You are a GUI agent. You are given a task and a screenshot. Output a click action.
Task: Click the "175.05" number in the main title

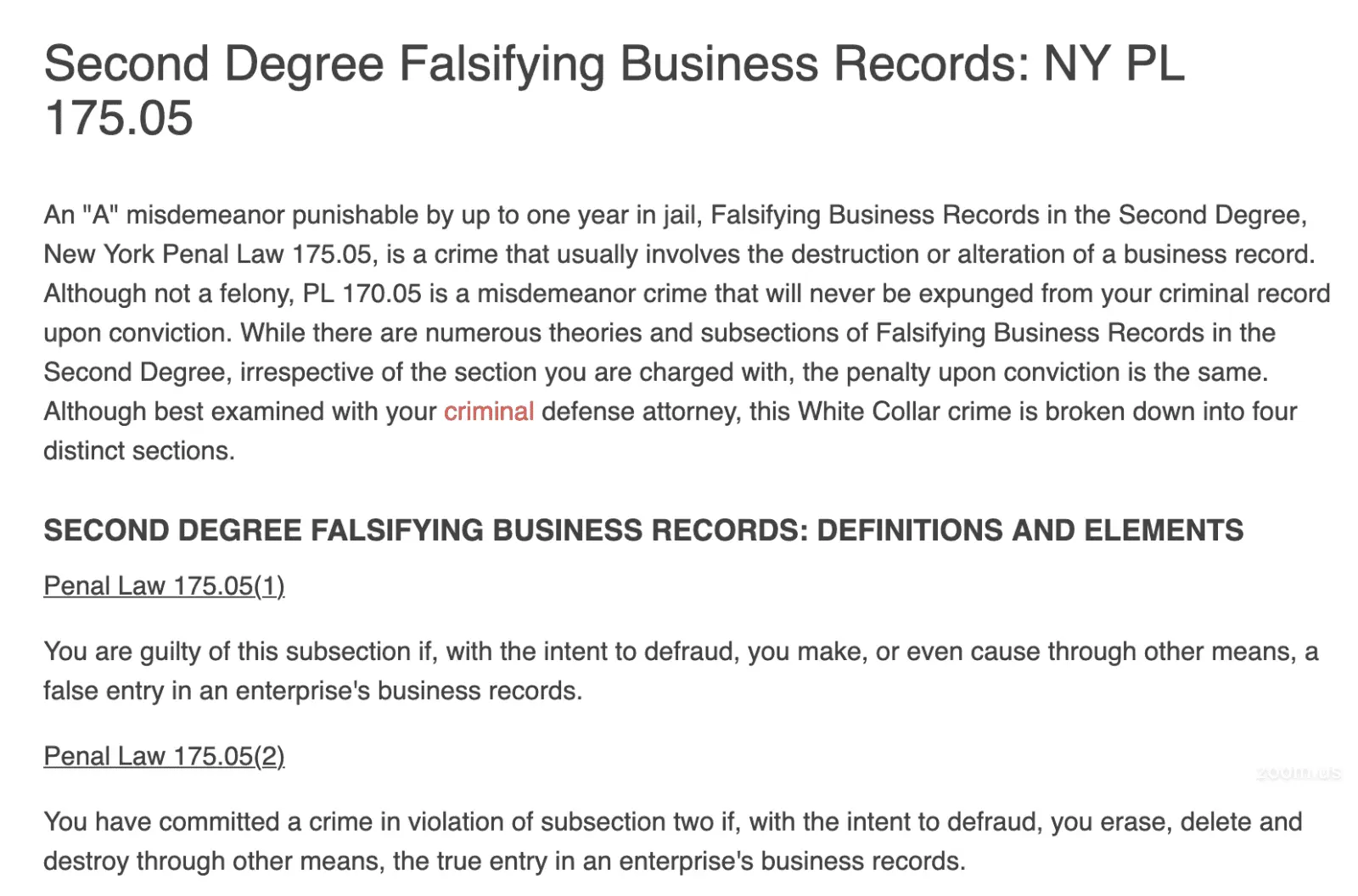(x=119, y=118)
